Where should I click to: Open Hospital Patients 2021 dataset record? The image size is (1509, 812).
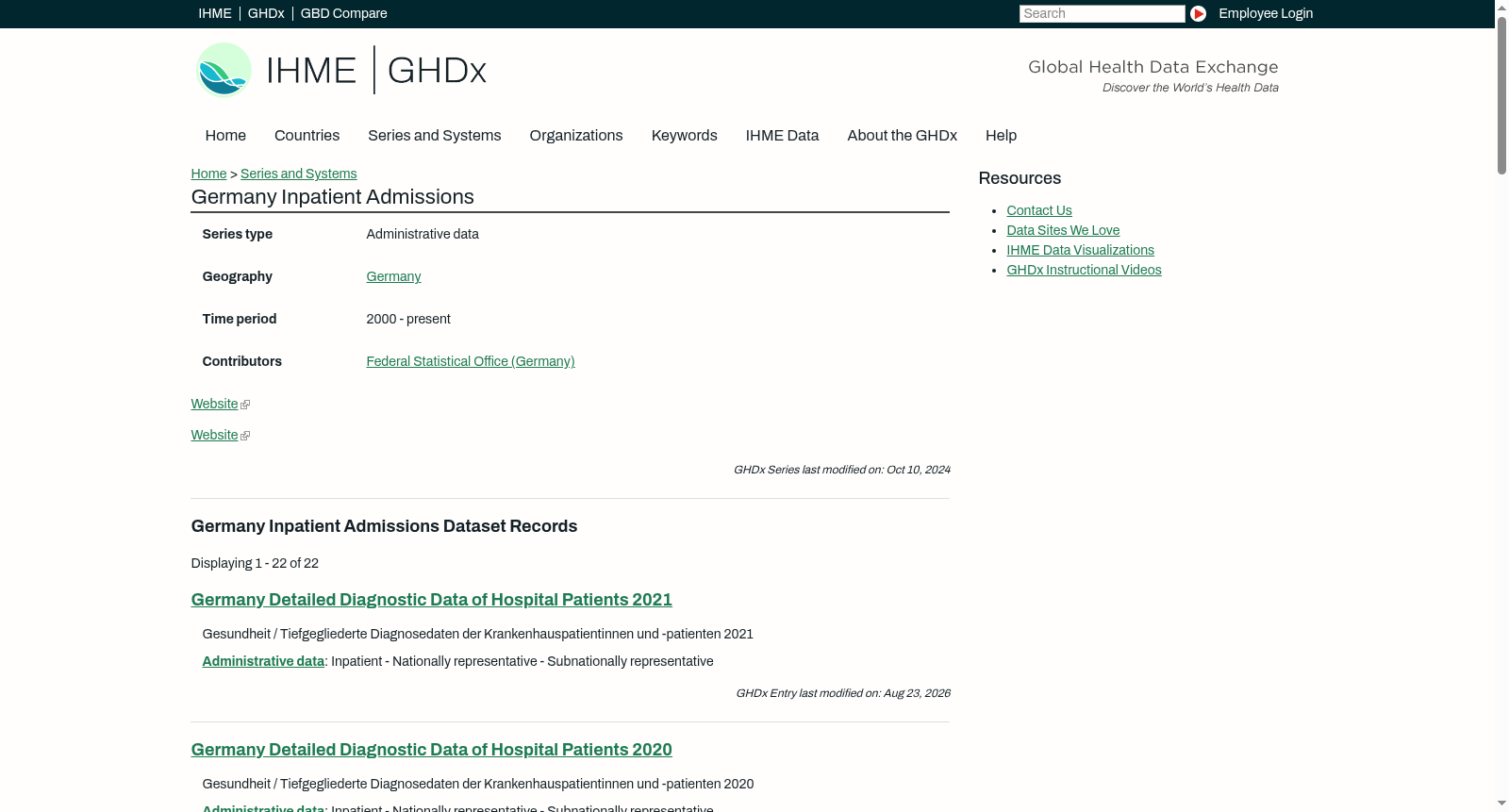click(431, 600)
